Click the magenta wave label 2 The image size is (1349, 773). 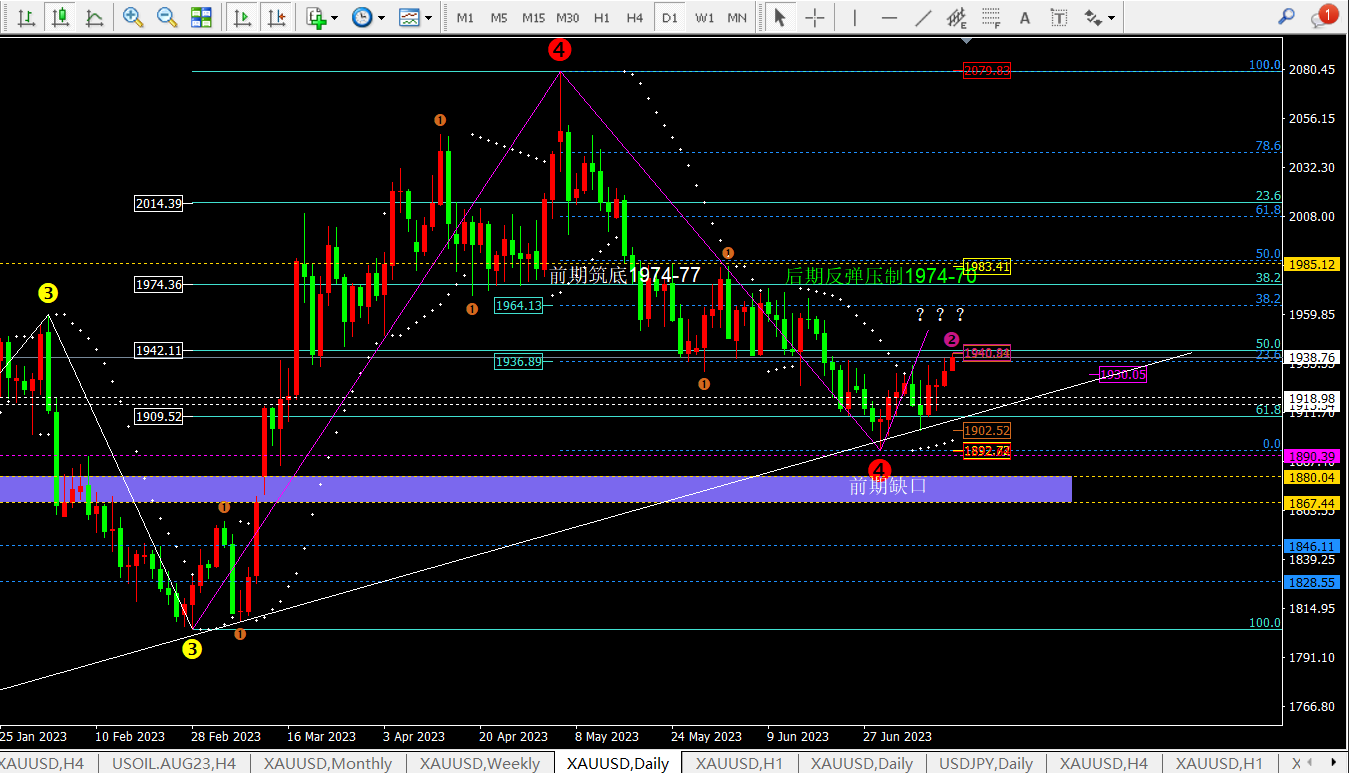tap(952, 340)
